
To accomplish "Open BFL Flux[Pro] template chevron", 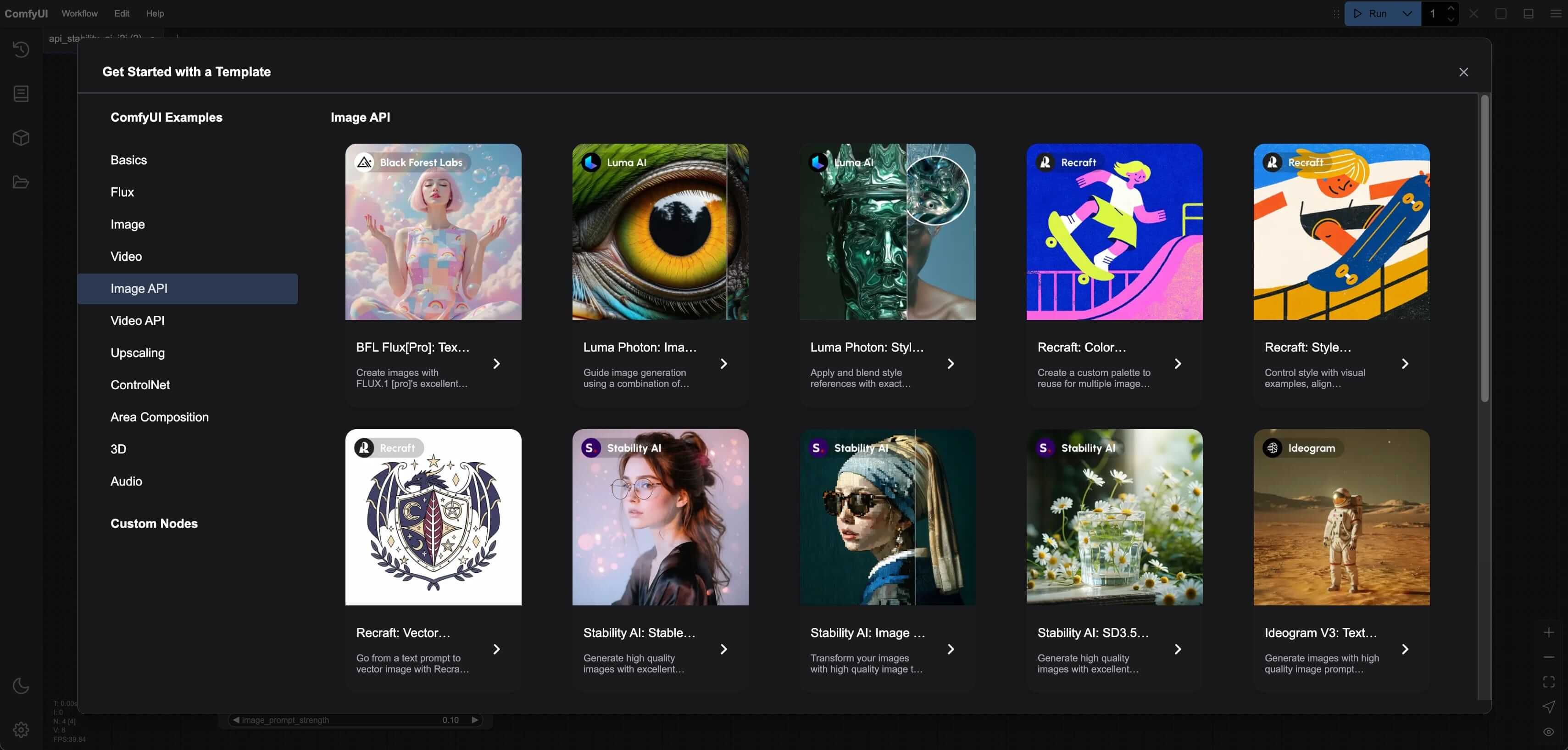I will [x=496, y=364].
